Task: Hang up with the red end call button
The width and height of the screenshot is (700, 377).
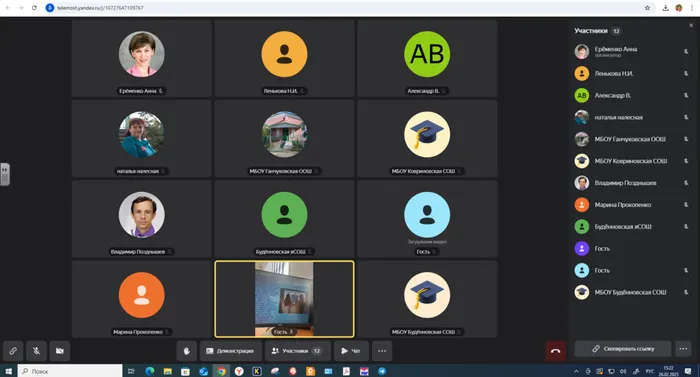Action: tap(555, 351)
